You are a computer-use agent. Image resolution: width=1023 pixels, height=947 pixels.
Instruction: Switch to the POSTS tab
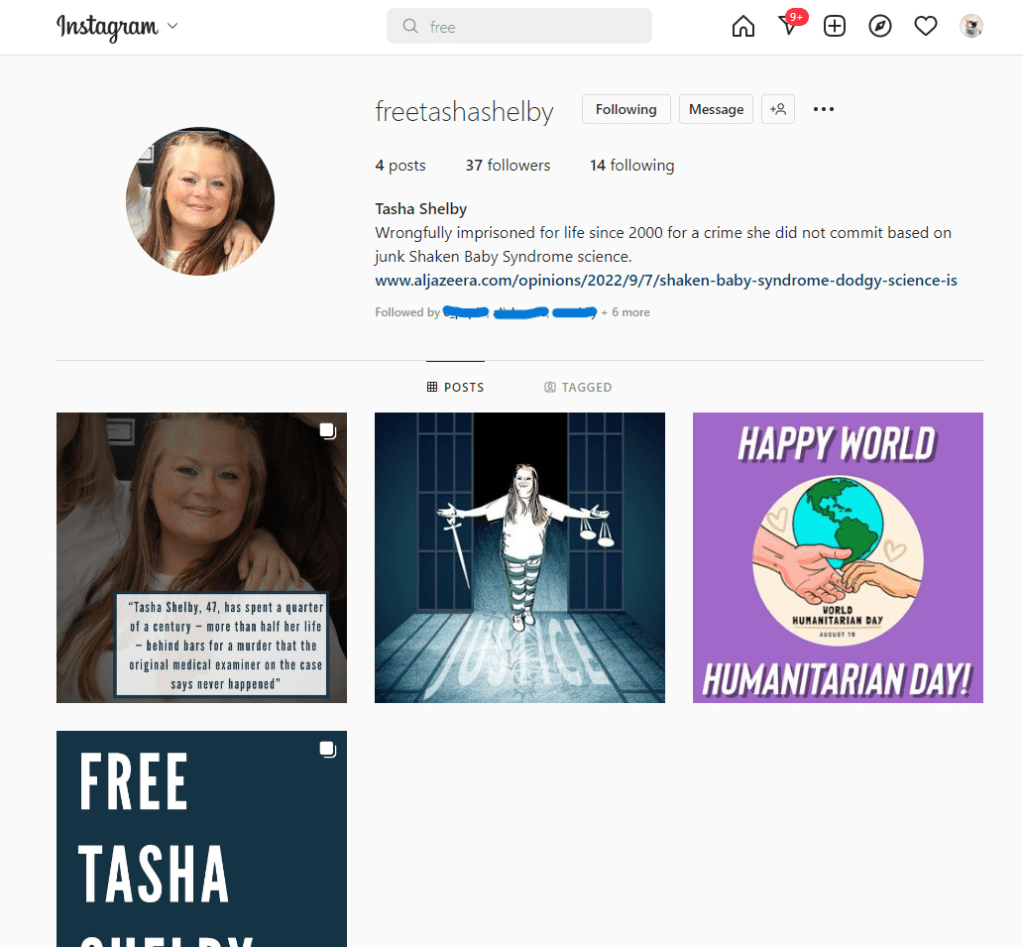[455, 387]
